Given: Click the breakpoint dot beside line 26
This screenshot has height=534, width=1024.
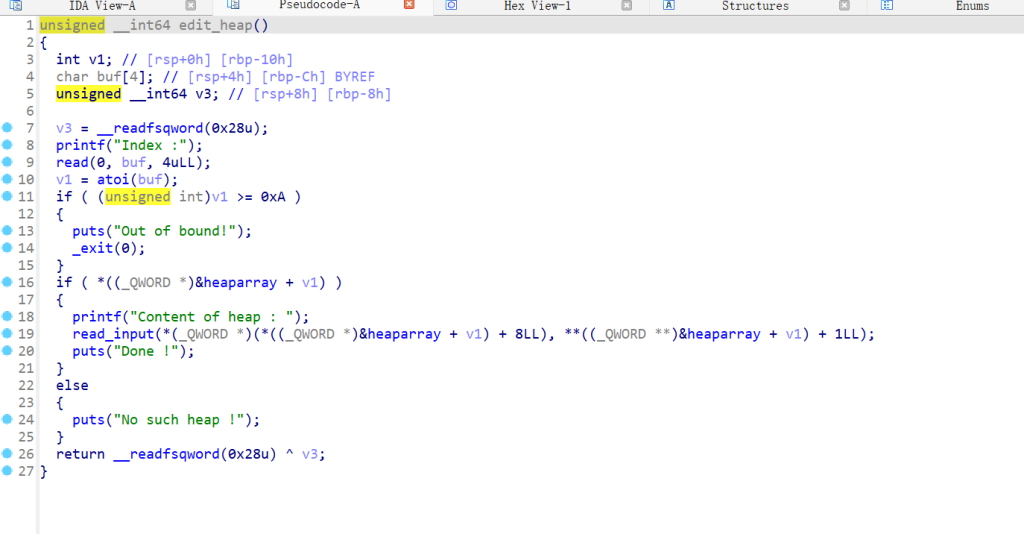Looking at the screenshot, I should 7,454.
